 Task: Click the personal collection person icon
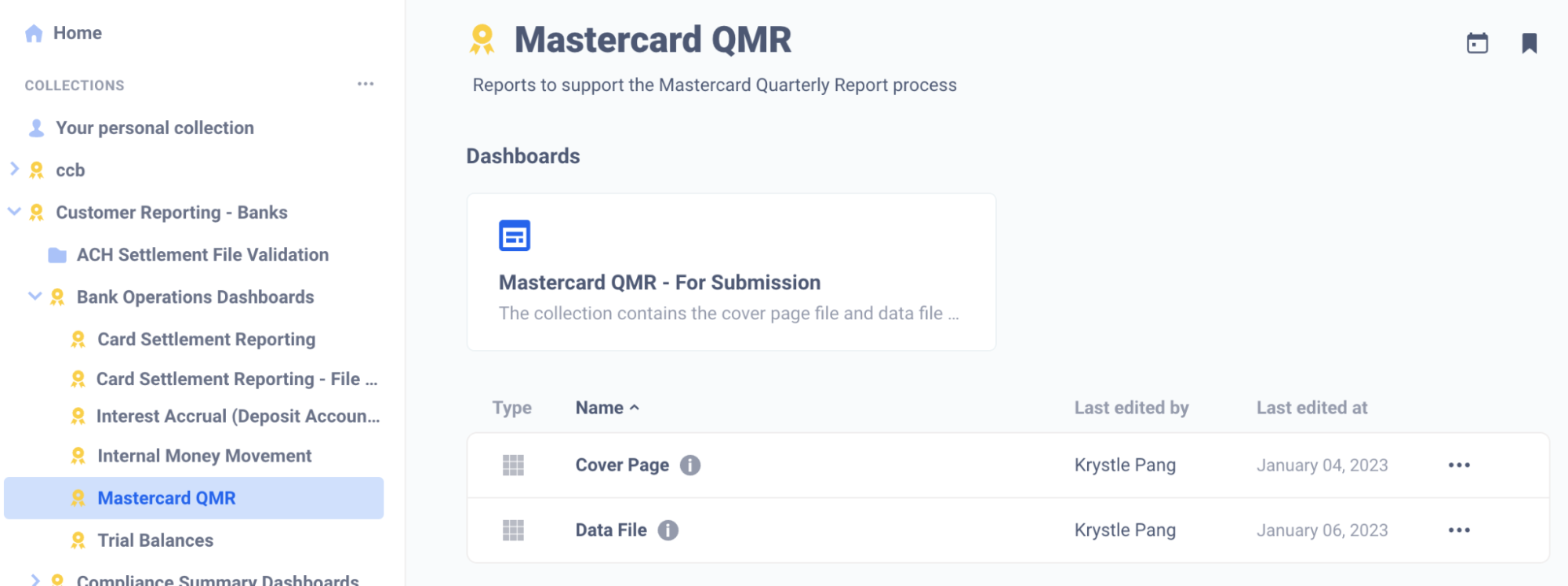pyautogui.click(x=36, y=128)
